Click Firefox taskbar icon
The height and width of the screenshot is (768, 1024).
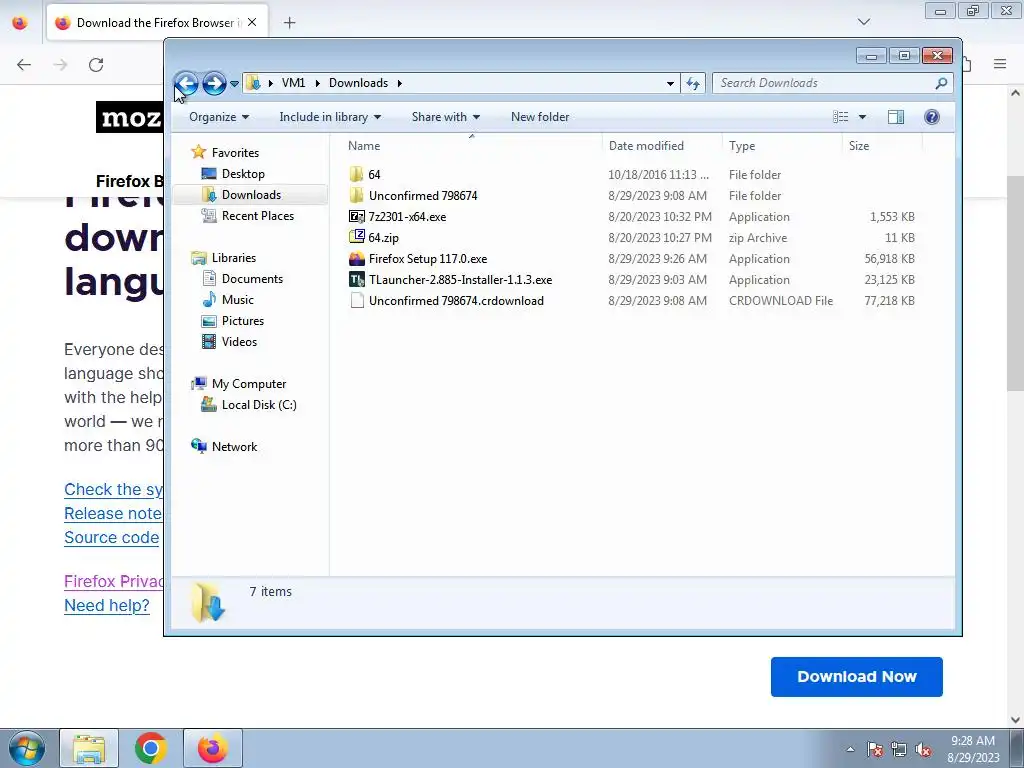click(212, 748)
